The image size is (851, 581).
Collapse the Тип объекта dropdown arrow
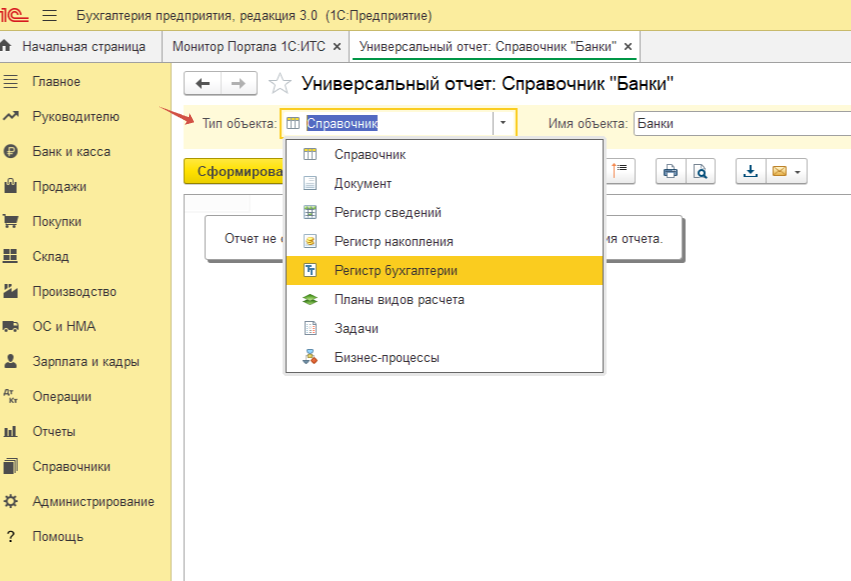[503, 123]
